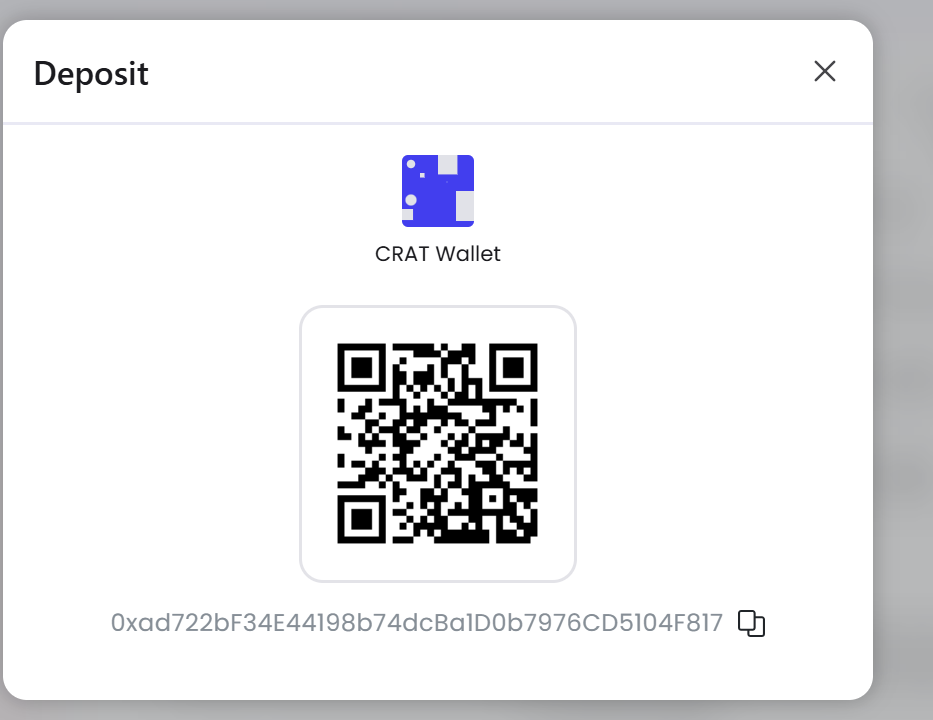Screen dimensions: 933x720
Task: Click the divider line under the Deposit header
Action: 438,124
